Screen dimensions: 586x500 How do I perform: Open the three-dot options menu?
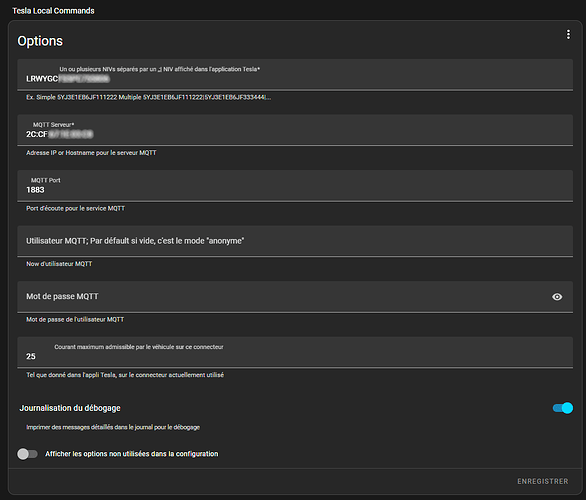(568, 34)
